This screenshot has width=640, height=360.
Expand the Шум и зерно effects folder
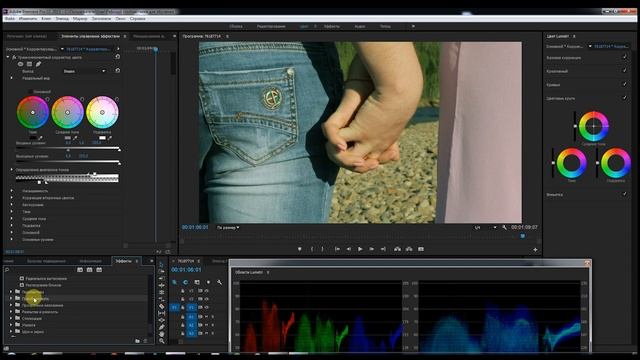click(11, 331)
